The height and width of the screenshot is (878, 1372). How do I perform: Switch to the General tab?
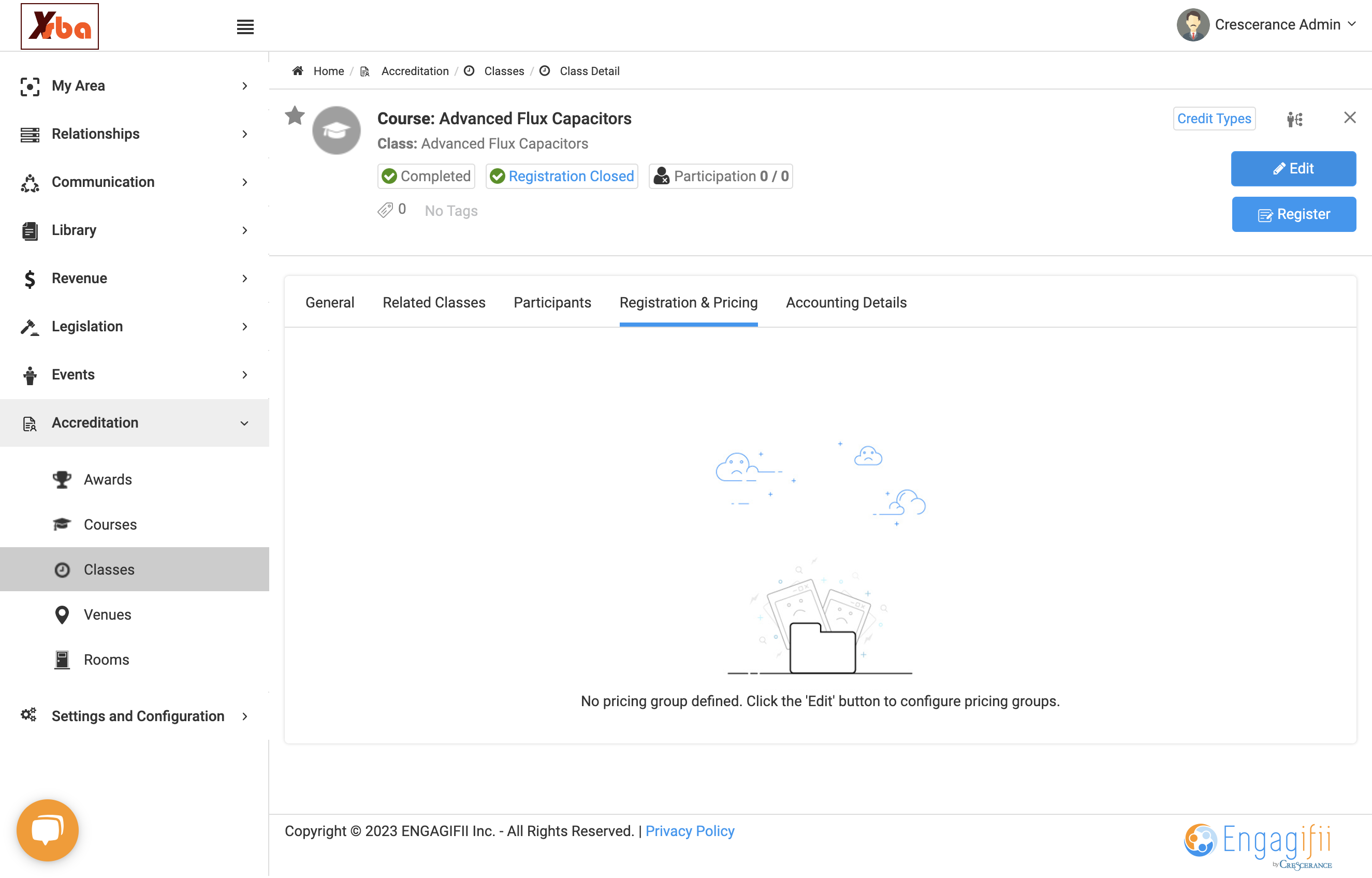[329, 302]
